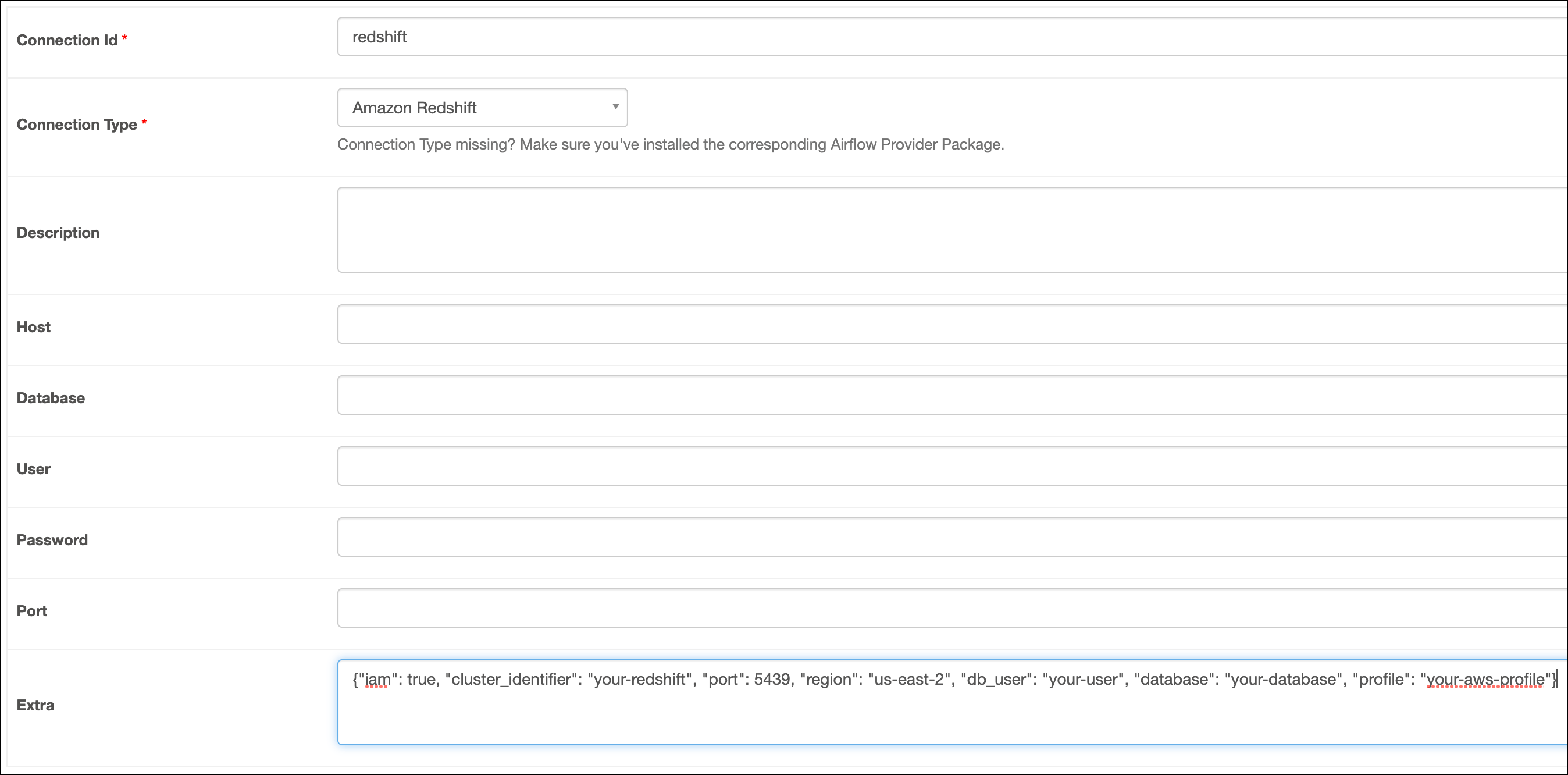
Task: Click the Connection Id label
Action: [x=67, y=40]
